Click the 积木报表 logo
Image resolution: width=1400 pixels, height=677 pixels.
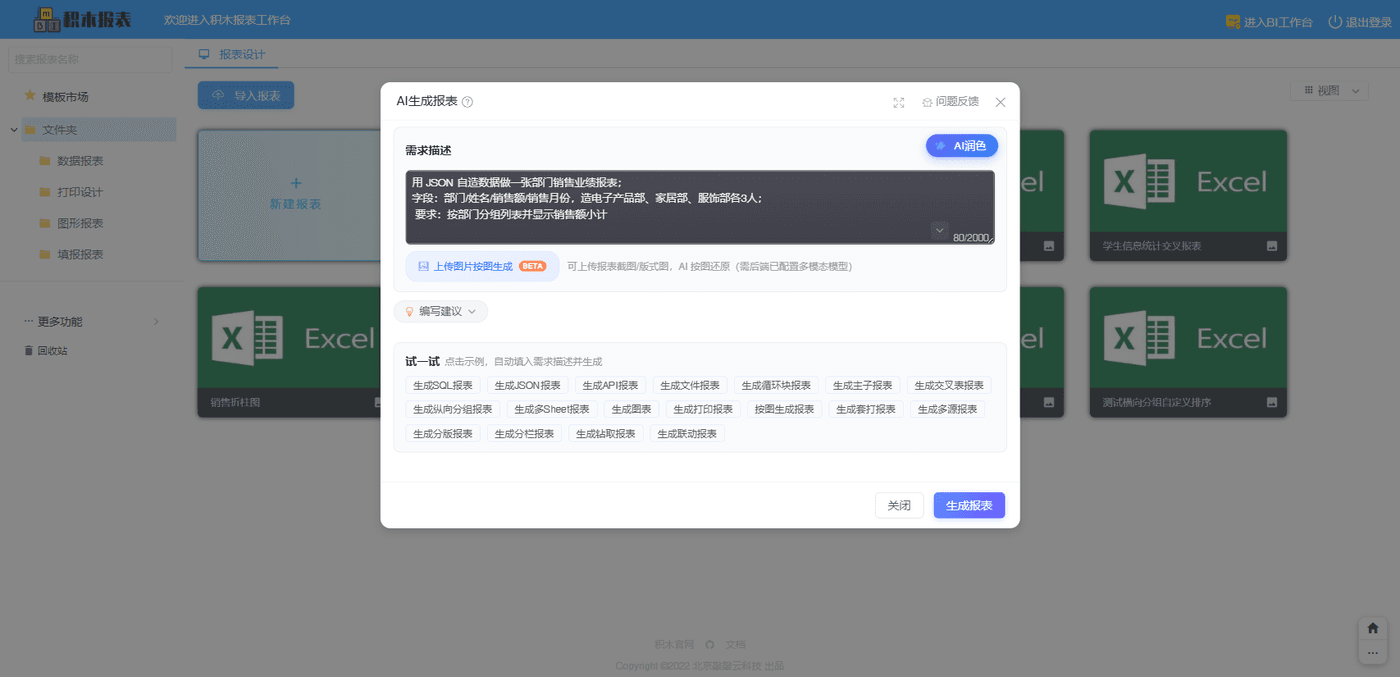[x=82, y=19]
